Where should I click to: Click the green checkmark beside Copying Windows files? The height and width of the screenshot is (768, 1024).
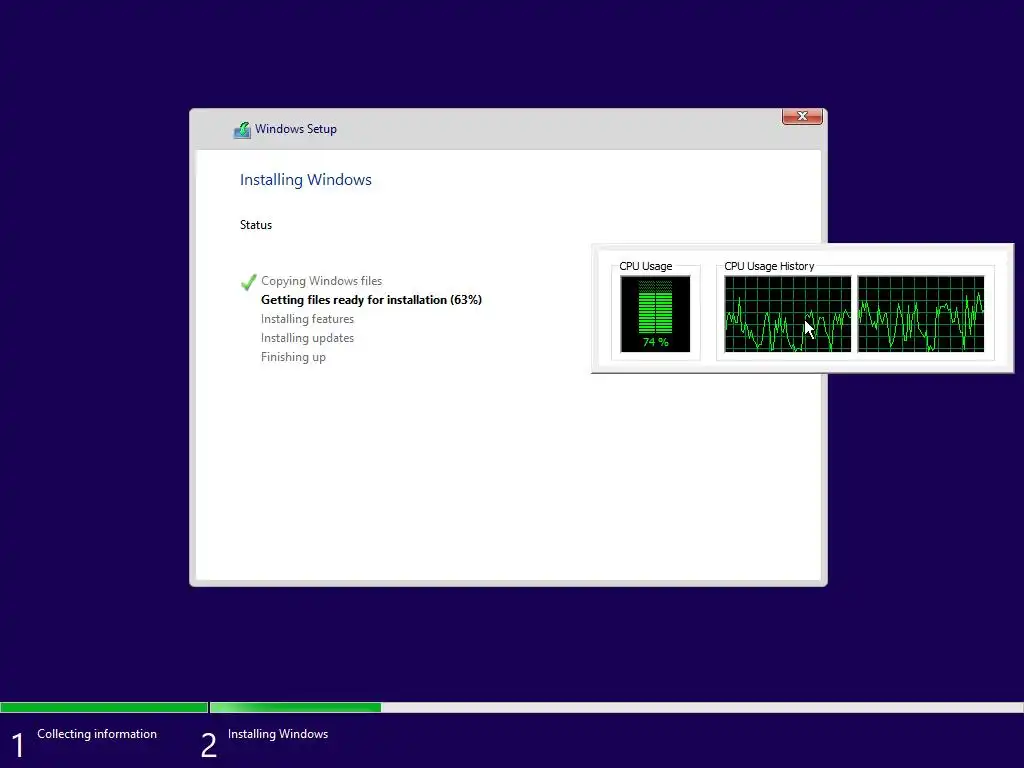point(248,281)
